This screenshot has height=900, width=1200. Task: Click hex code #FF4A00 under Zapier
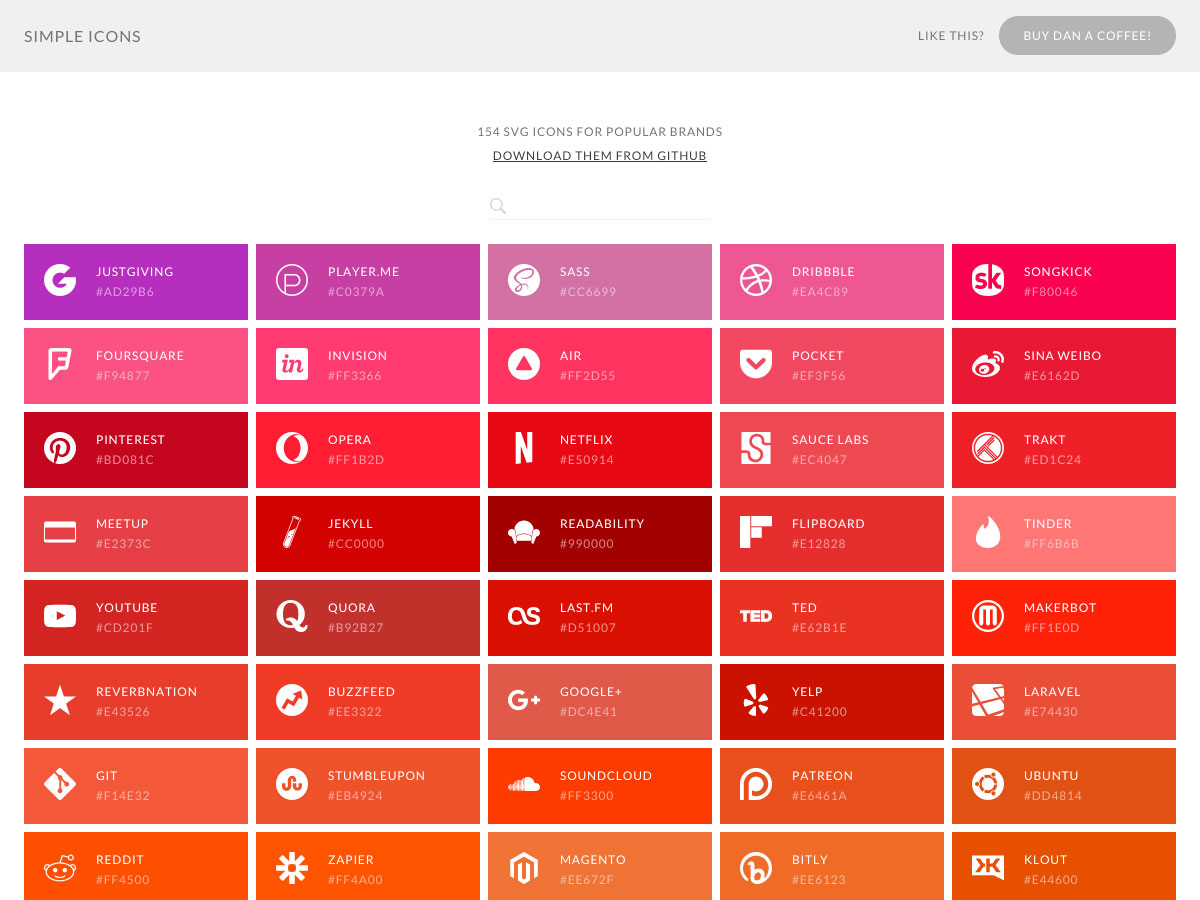pyautogui.click(x=355, y=880)
